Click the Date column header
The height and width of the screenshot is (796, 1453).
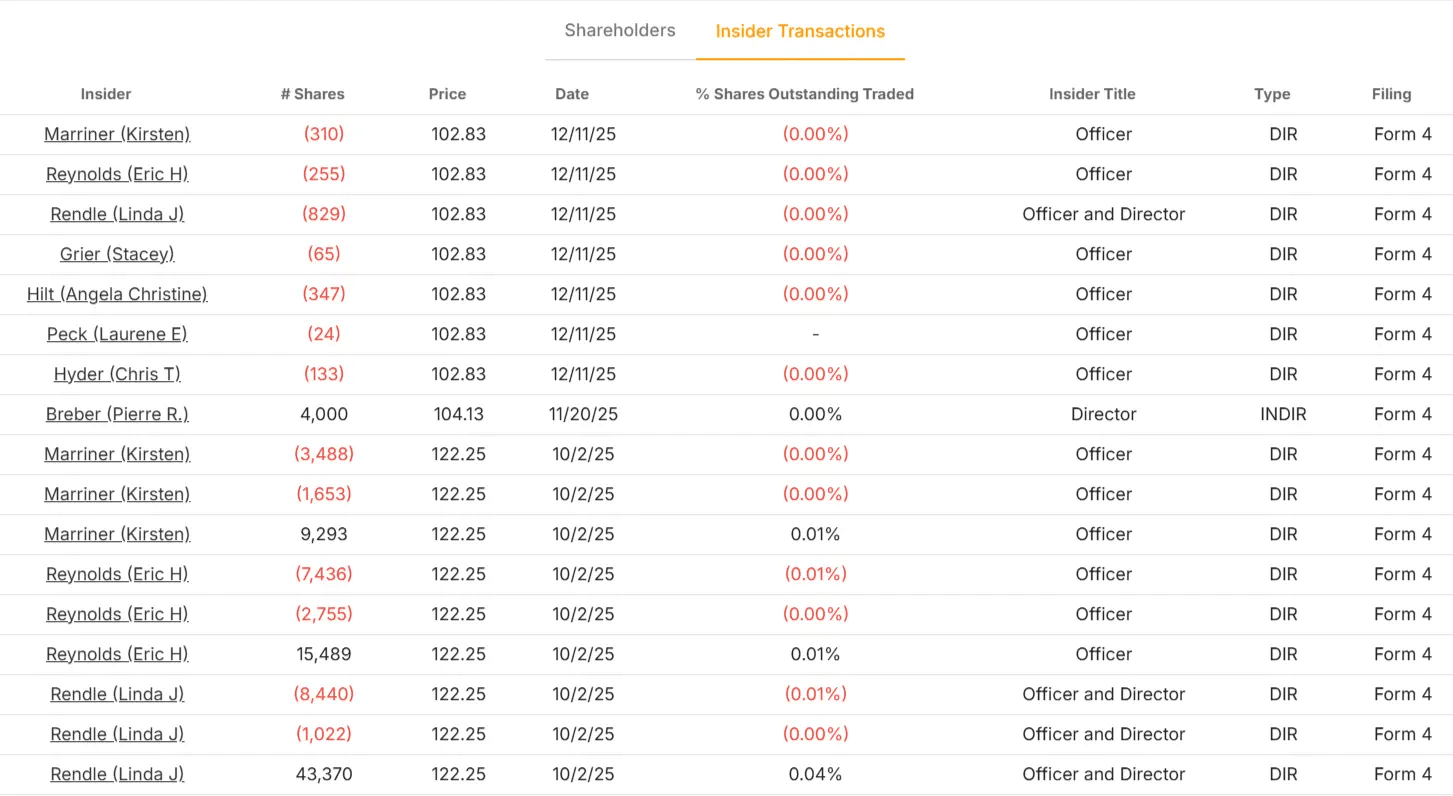(572, 94)
